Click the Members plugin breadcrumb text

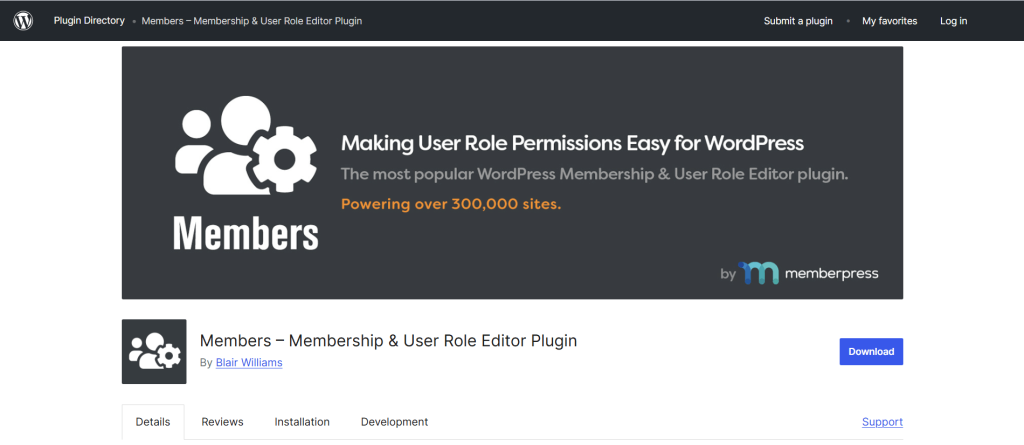point(251,21)
